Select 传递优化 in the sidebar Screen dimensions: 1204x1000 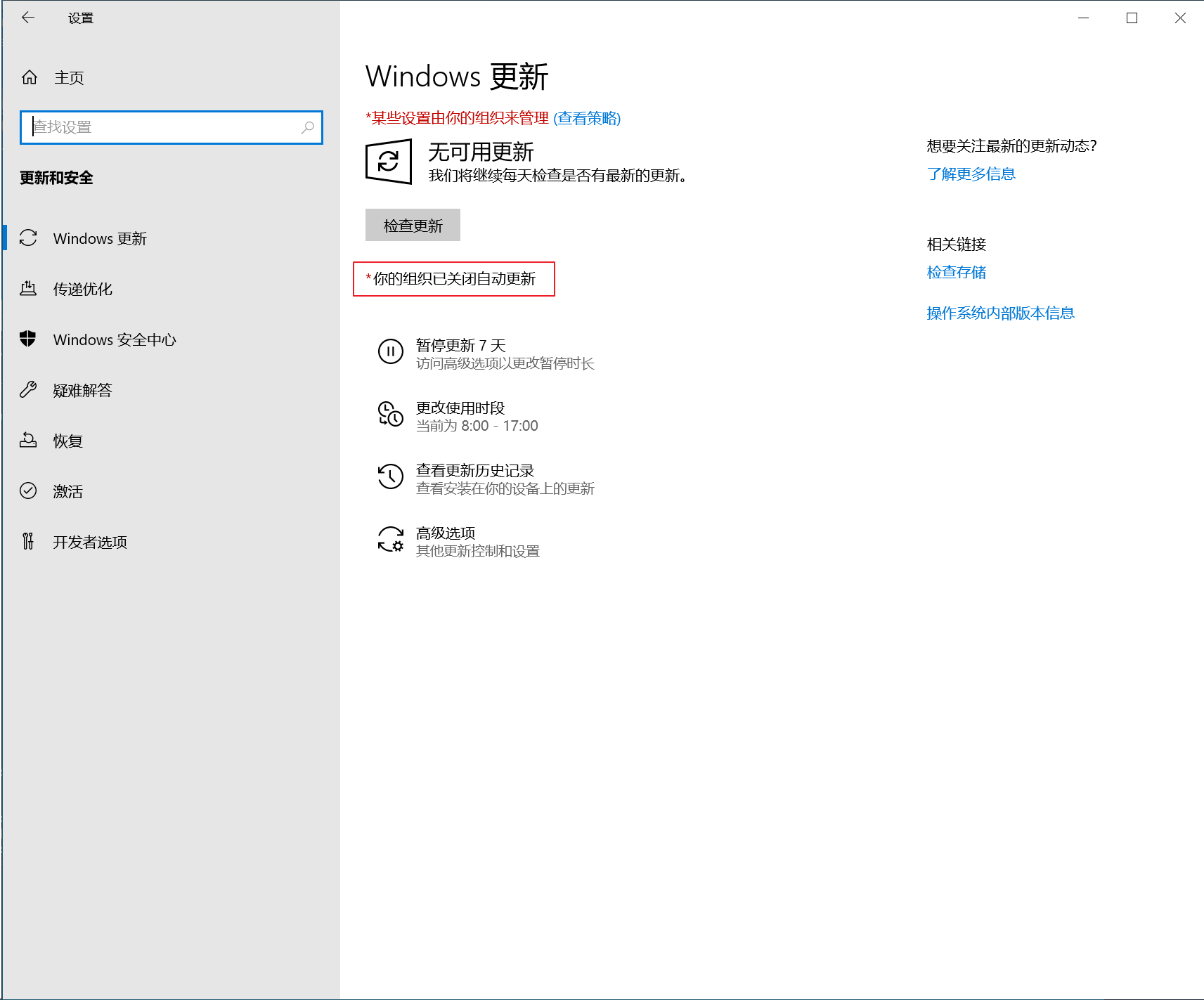pyautogui.click(x=83, y=290)
